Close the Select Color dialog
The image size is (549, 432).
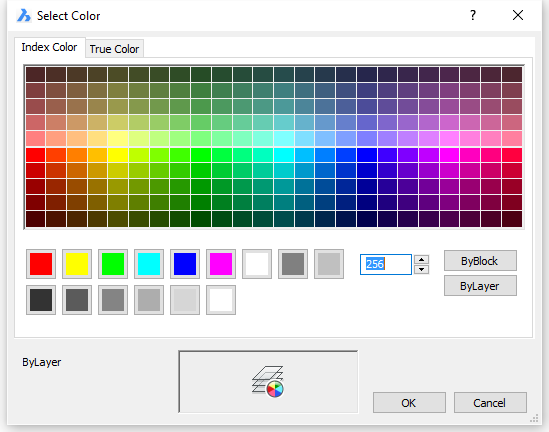click(518, 15)
